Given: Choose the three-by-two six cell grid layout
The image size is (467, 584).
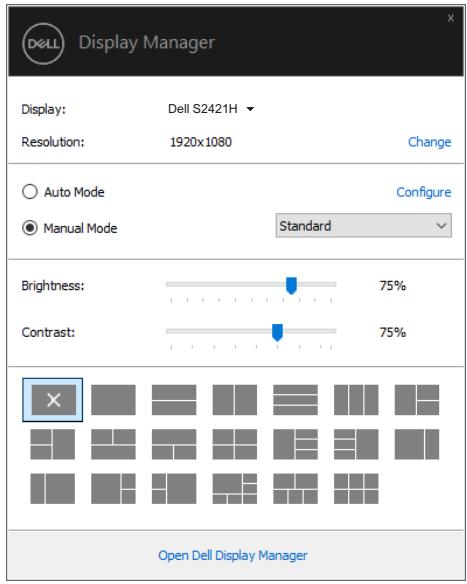Looking at the screenshot, I should pyautogui.click(x=356, y=489).
